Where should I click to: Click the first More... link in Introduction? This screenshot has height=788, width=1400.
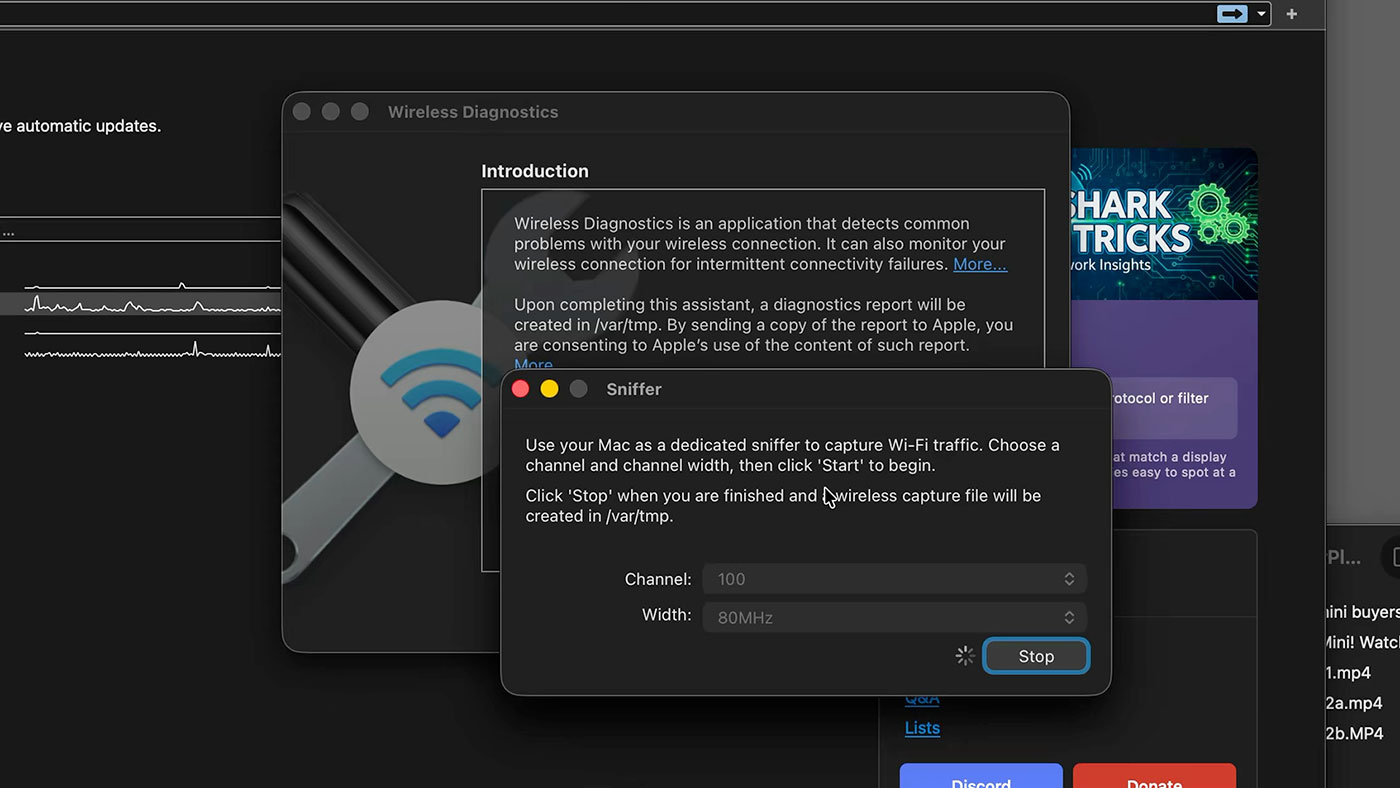click(x=979, y=264)
